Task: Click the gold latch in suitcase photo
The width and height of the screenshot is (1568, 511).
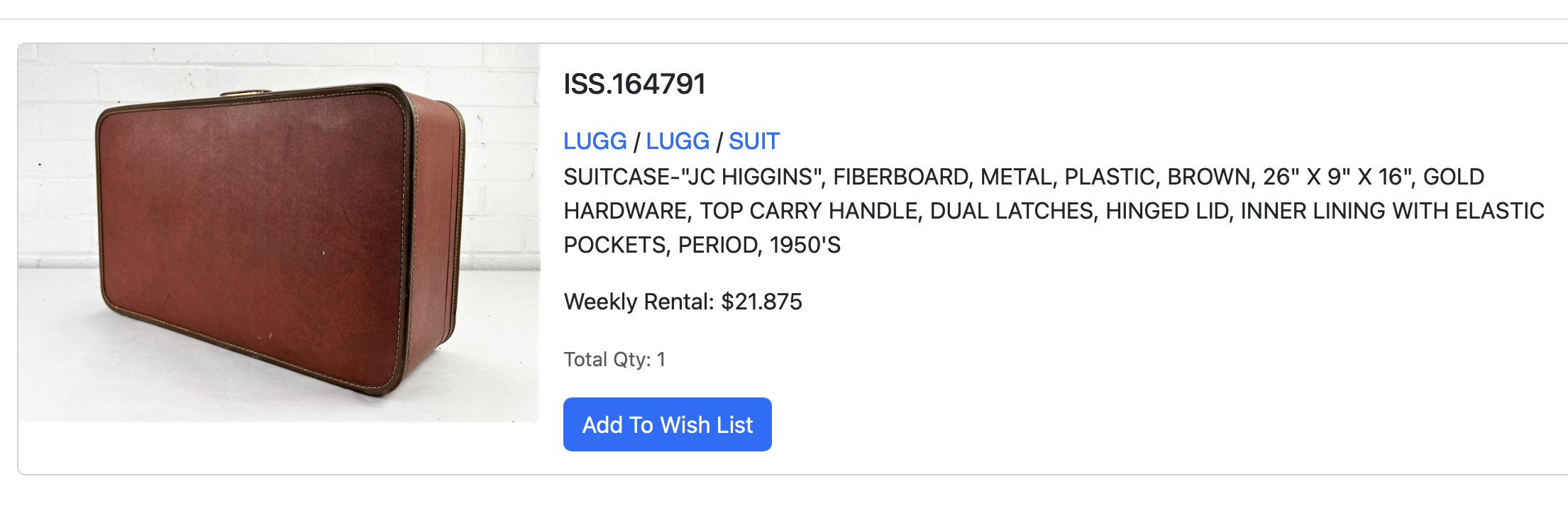Action: pyautogui.click(x=245, y=94)
